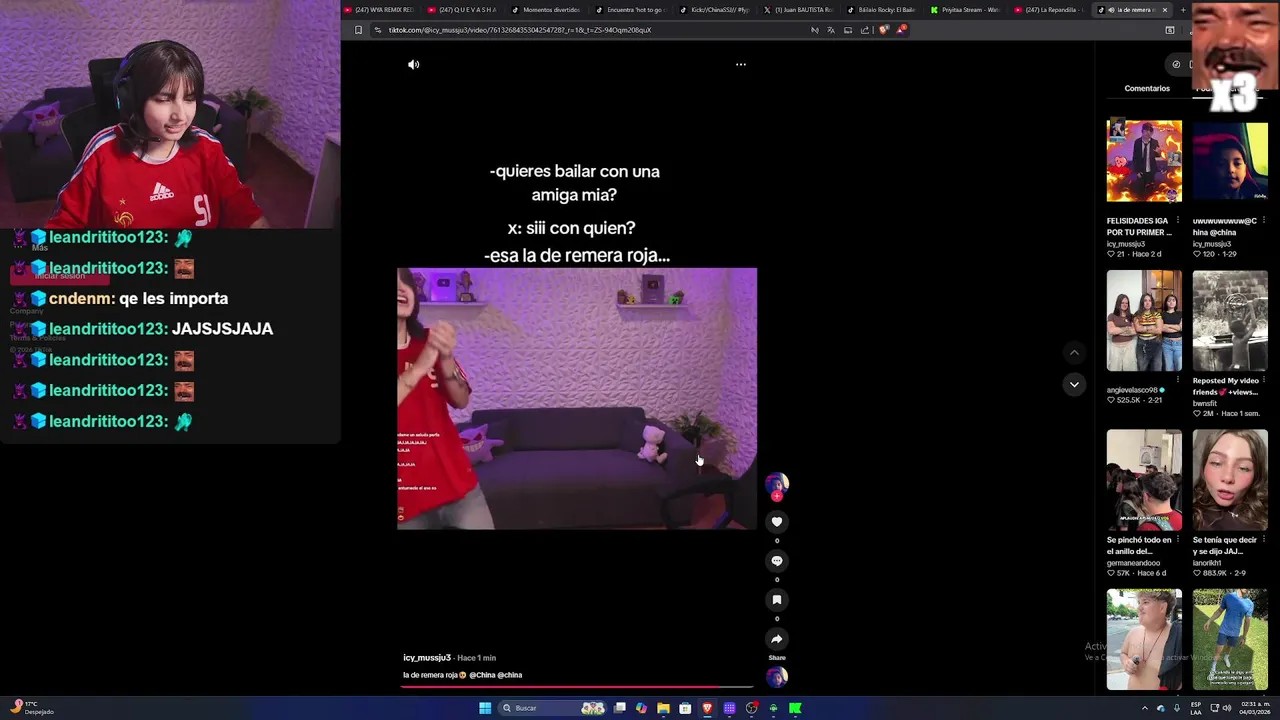Click the bookmark icon in address bar
The height and width of the screenshot is (720, 1280).
pyautogui.click(x=358, y=30)
